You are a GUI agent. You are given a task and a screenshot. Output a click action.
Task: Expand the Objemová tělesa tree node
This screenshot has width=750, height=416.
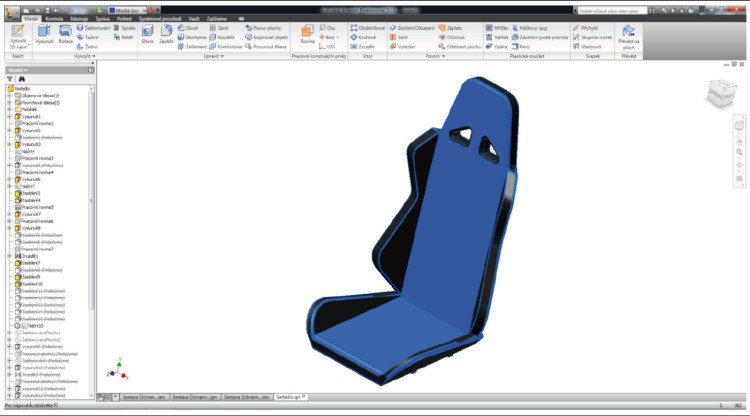9,95
